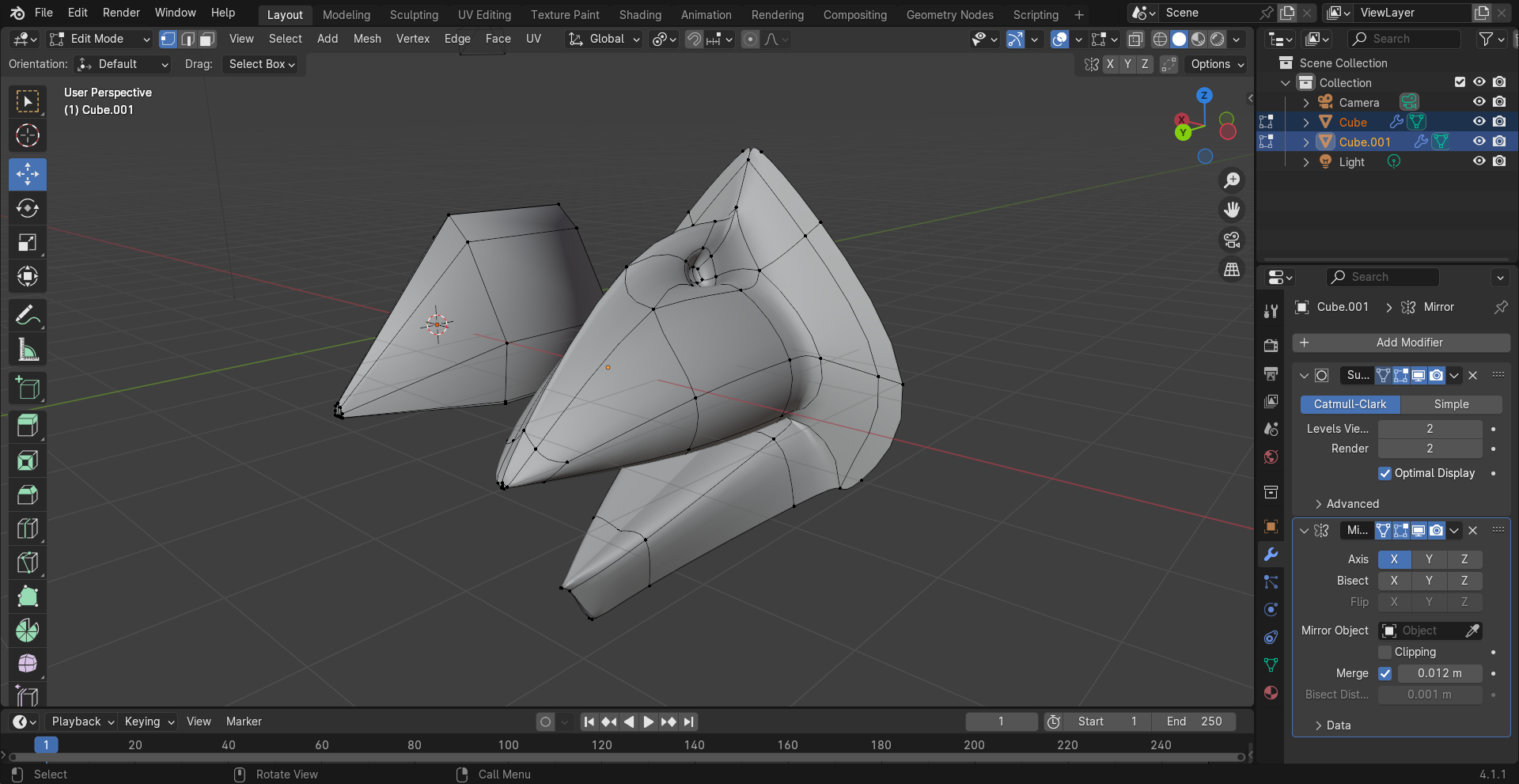Choose the Inset Faces tool

[28, 460]
